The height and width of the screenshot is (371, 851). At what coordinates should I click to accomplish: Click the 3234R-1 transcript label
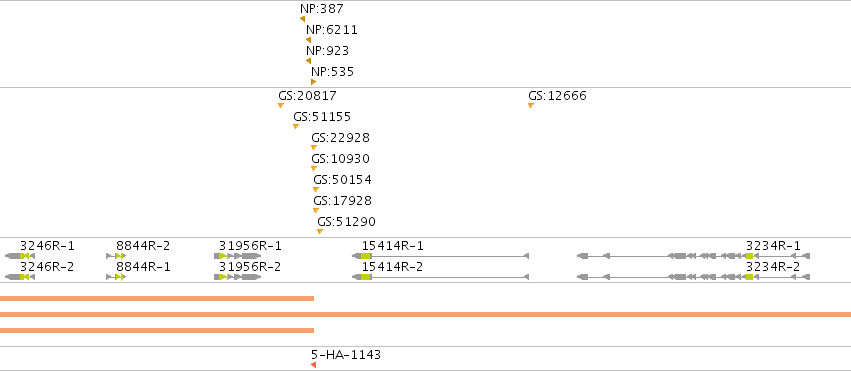773,246
